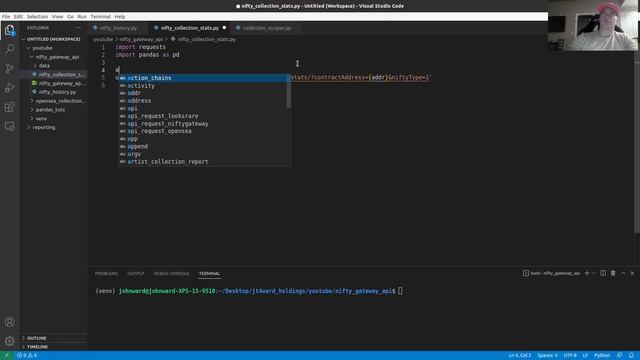
Task: Choose api_request_looksrare suggestion
Action: (x=203, y=116)
